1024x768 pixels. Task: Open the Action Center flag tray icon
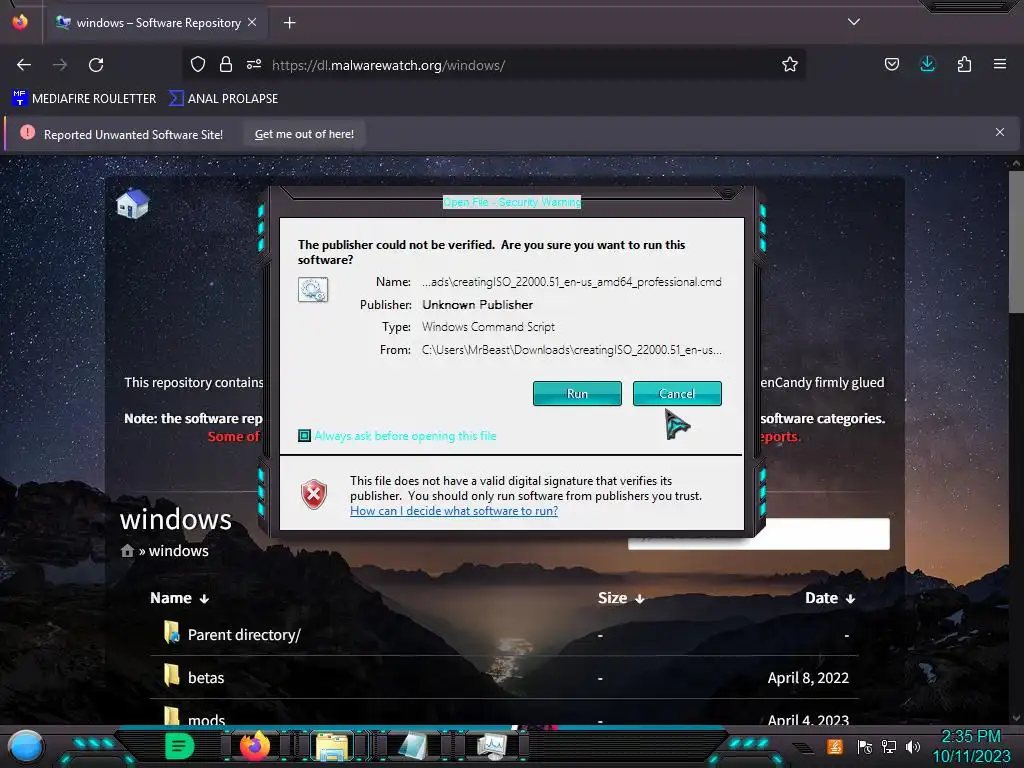864,746
